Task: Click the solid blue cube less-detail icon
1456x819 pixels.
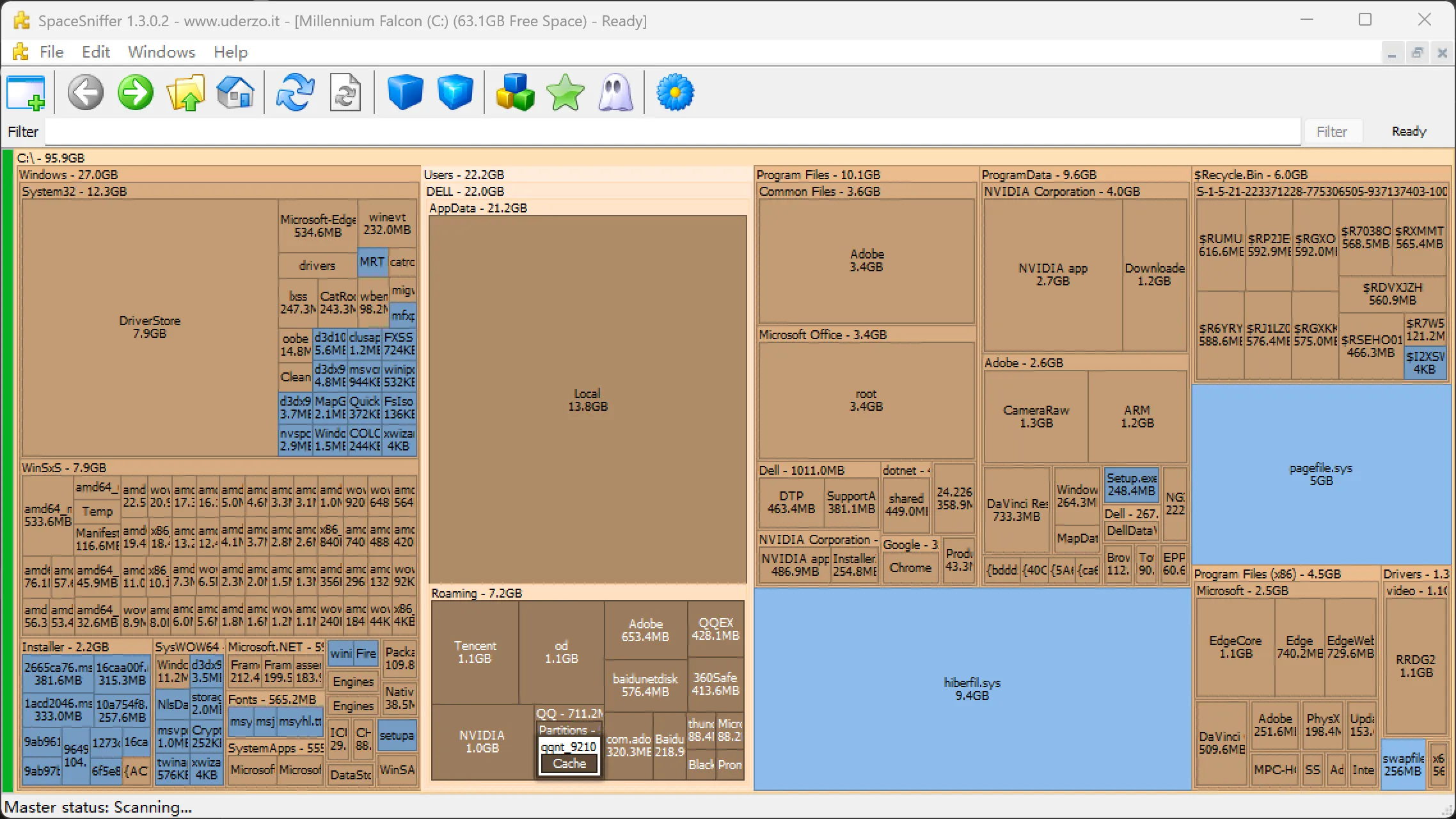Action: click(405, 93)
